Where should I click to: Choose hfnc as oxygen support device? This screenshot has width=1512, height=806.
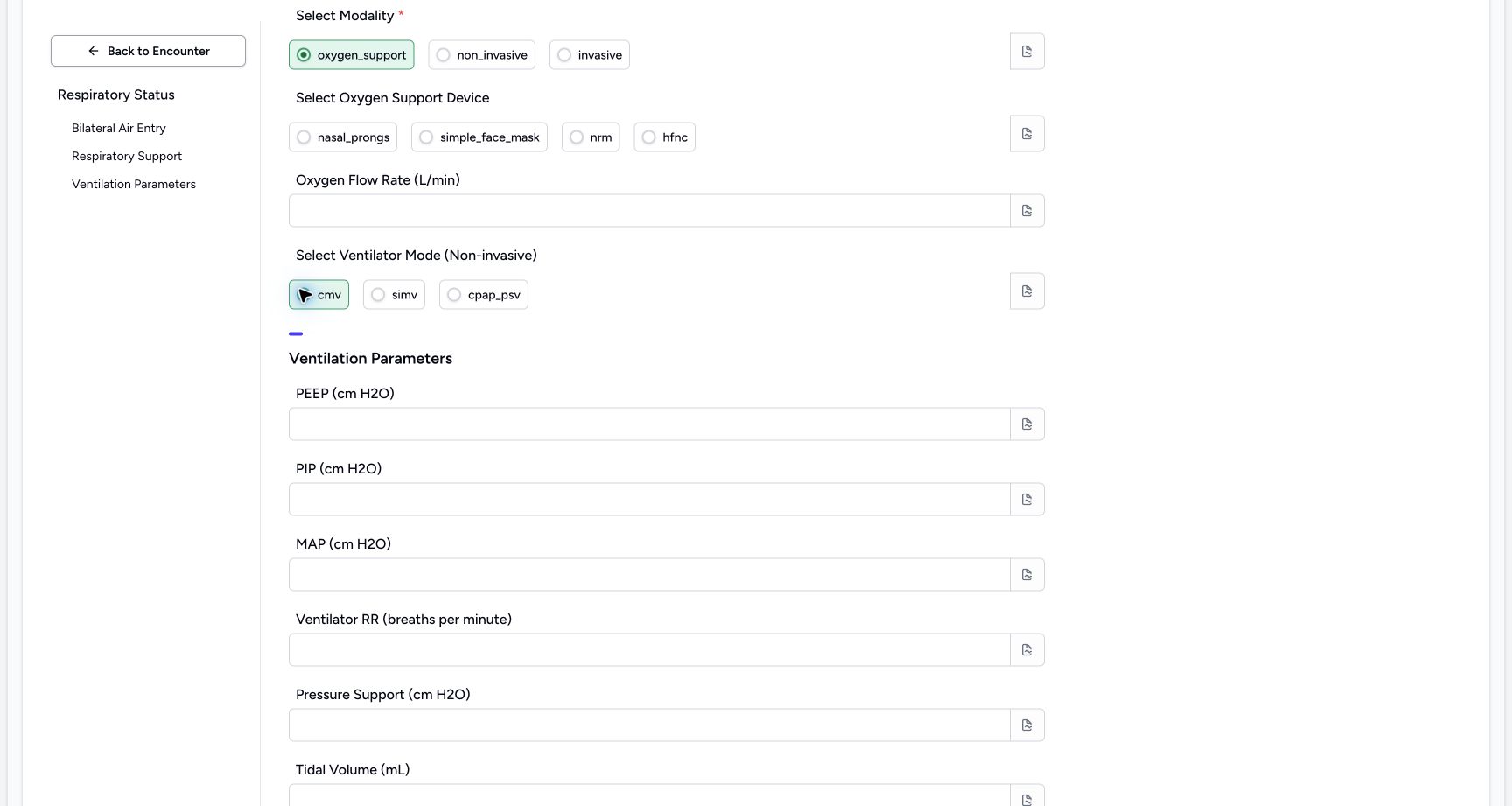tap(665, 137)
